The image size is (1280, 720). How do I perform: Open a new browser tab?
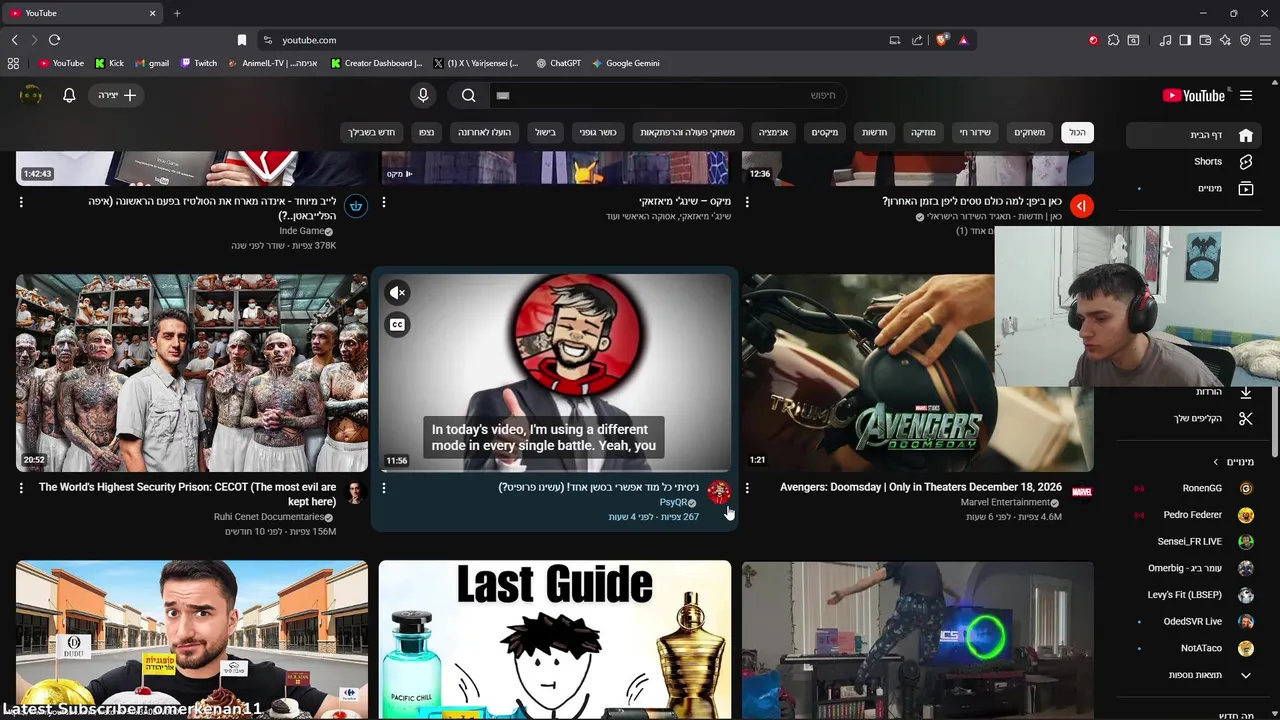coord(177,13)
